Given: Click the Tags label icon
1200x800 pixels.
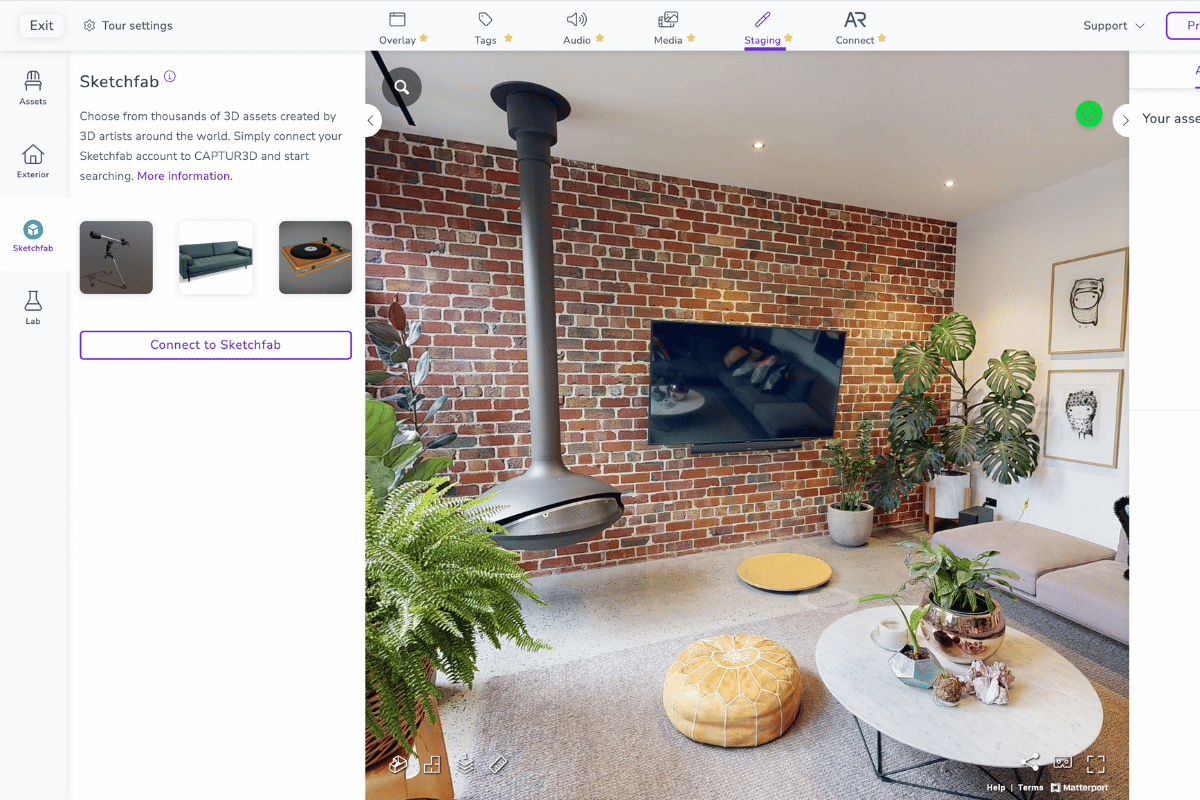Looking at the screenshot, I should pyautogui.click(x=486, y=19).
